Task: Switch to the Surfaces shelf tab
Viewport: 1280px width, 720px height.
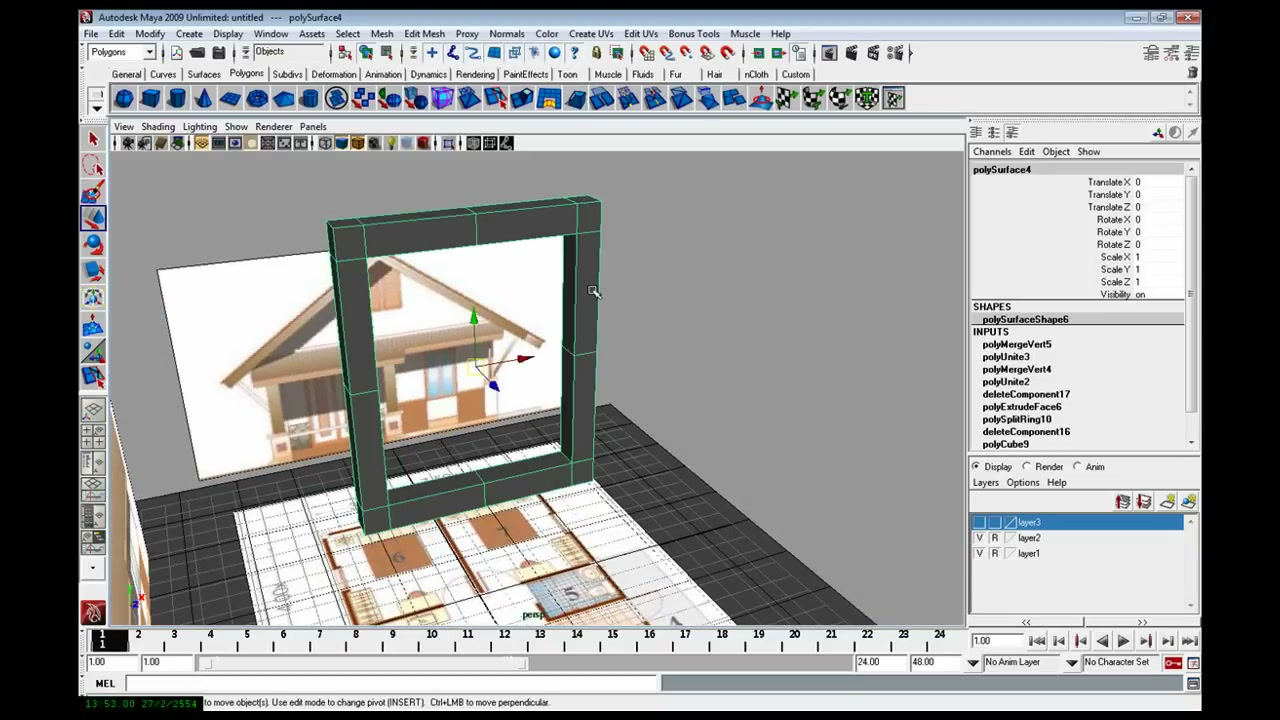Action: coord(204,75)
